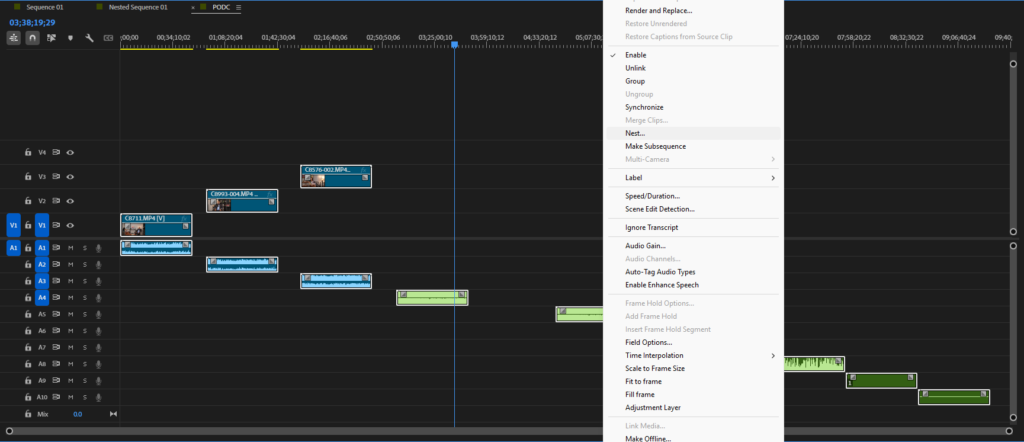This screenshot has height=442, width=1024.
Task: Select the C8576-002.MP4 clip on V3
Action: (336, 176)
